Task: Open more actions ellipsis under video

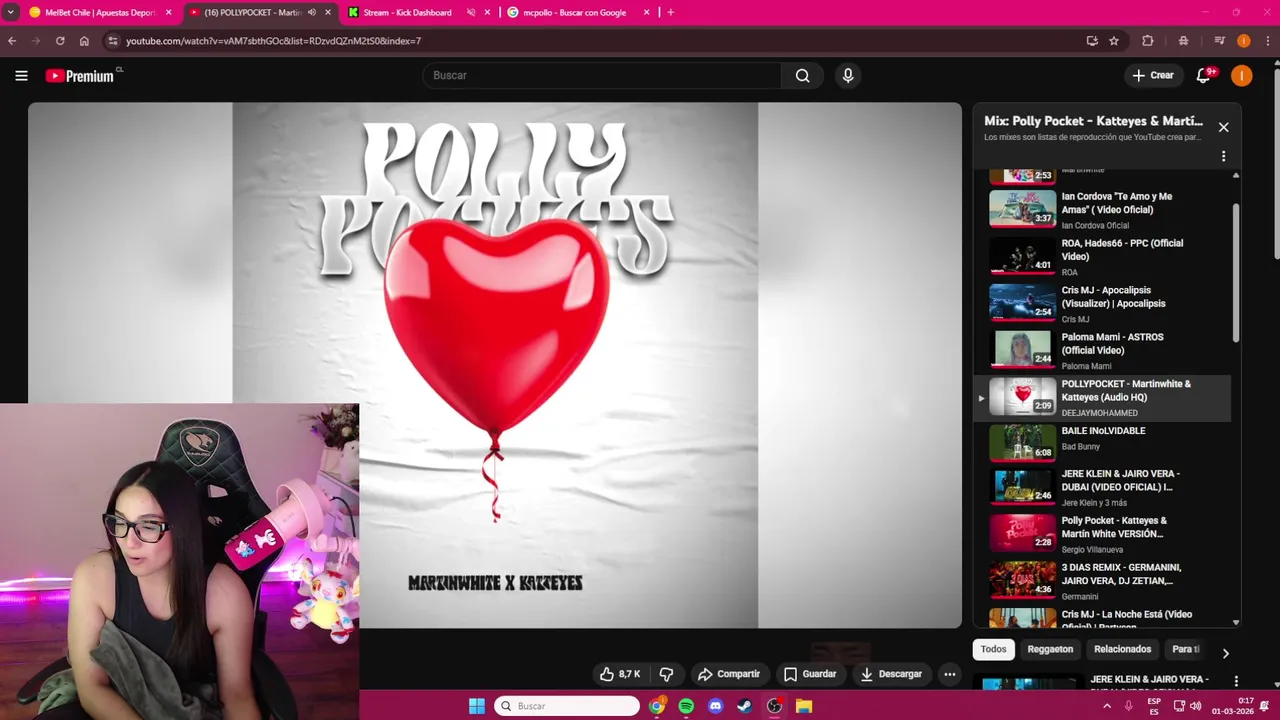Action: point(949,674)
